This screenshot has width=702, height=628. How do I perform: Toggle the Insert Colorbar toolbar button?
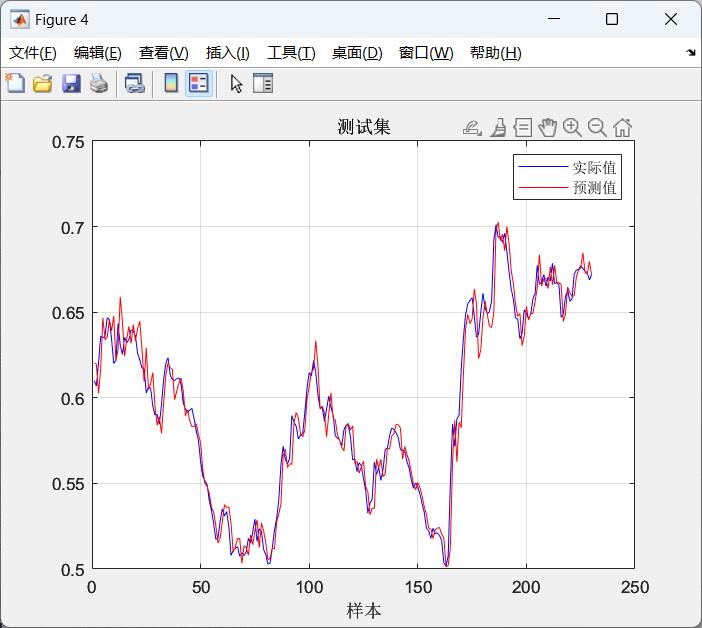(171, 84)
